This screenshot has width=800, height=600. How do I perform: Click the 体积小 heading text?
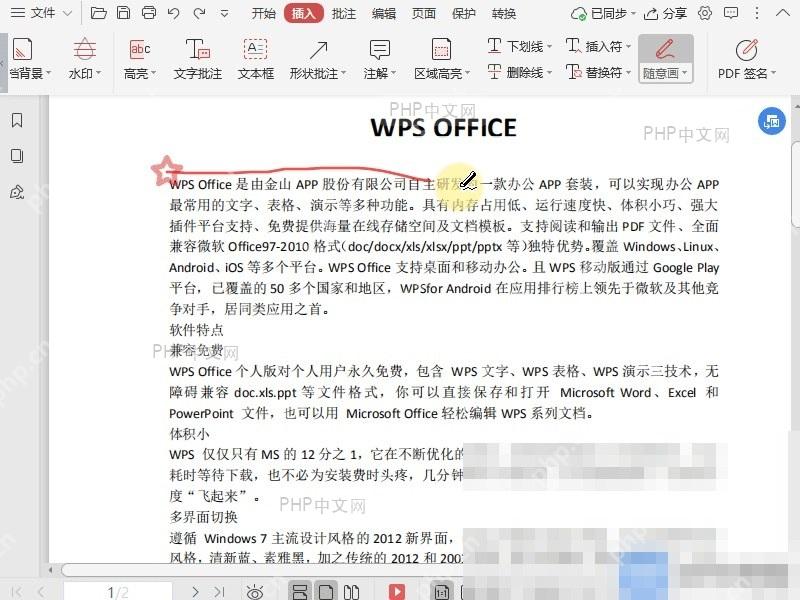point(189,434)
